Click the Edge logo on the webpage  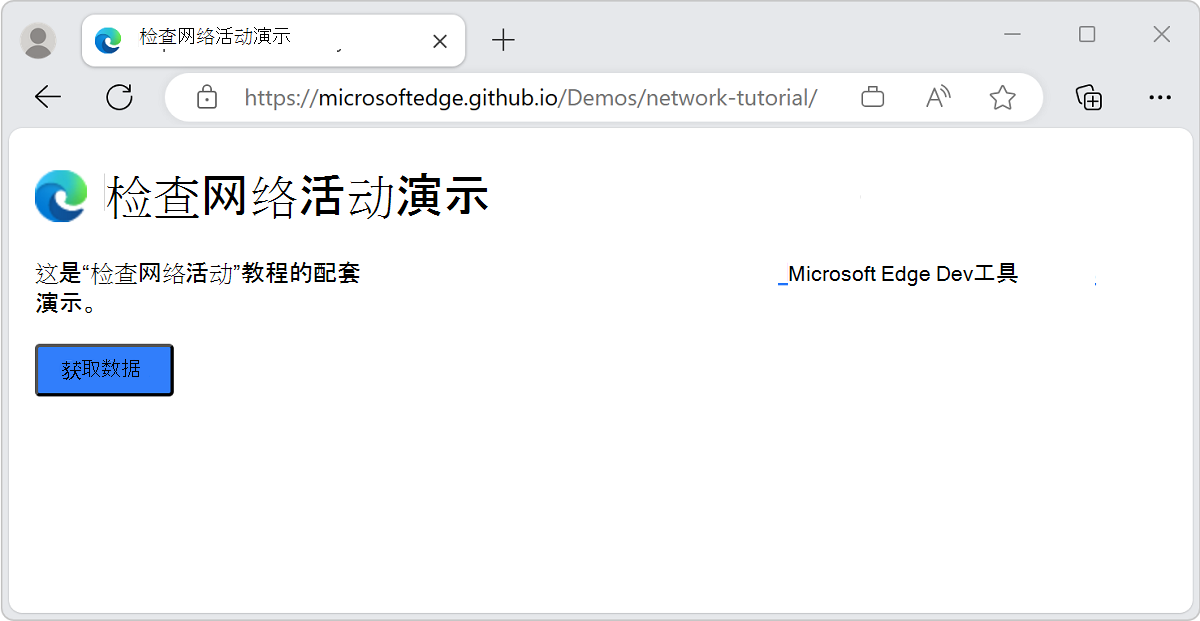click(60, 195)
